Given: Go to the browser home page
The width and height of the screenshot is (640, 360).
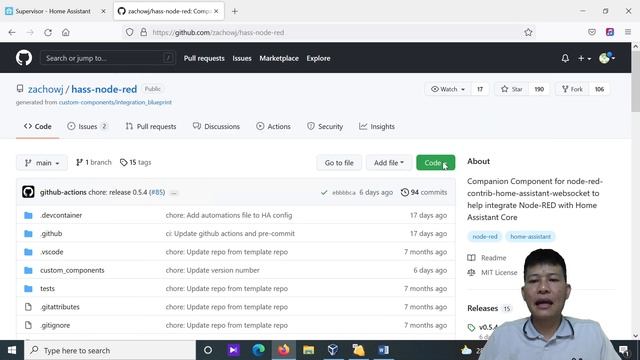Looking at the screenshot, I should point(66,32).
